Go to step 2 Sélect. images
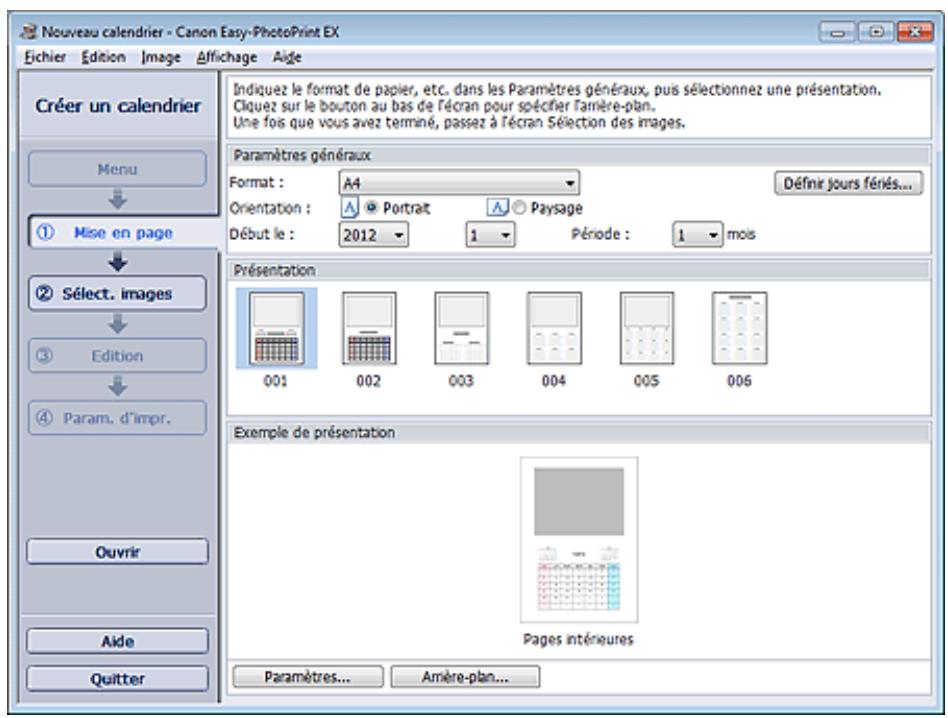This screenshot has width=948, height=718. [117, 294]
